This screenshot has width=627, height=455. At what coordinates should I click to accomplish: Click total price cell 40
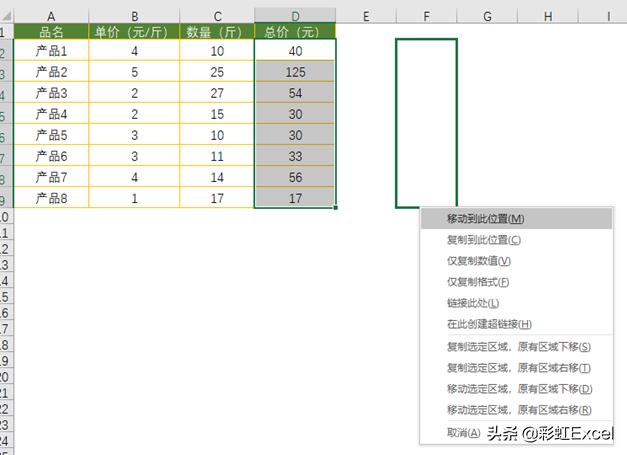click(295, 51)
